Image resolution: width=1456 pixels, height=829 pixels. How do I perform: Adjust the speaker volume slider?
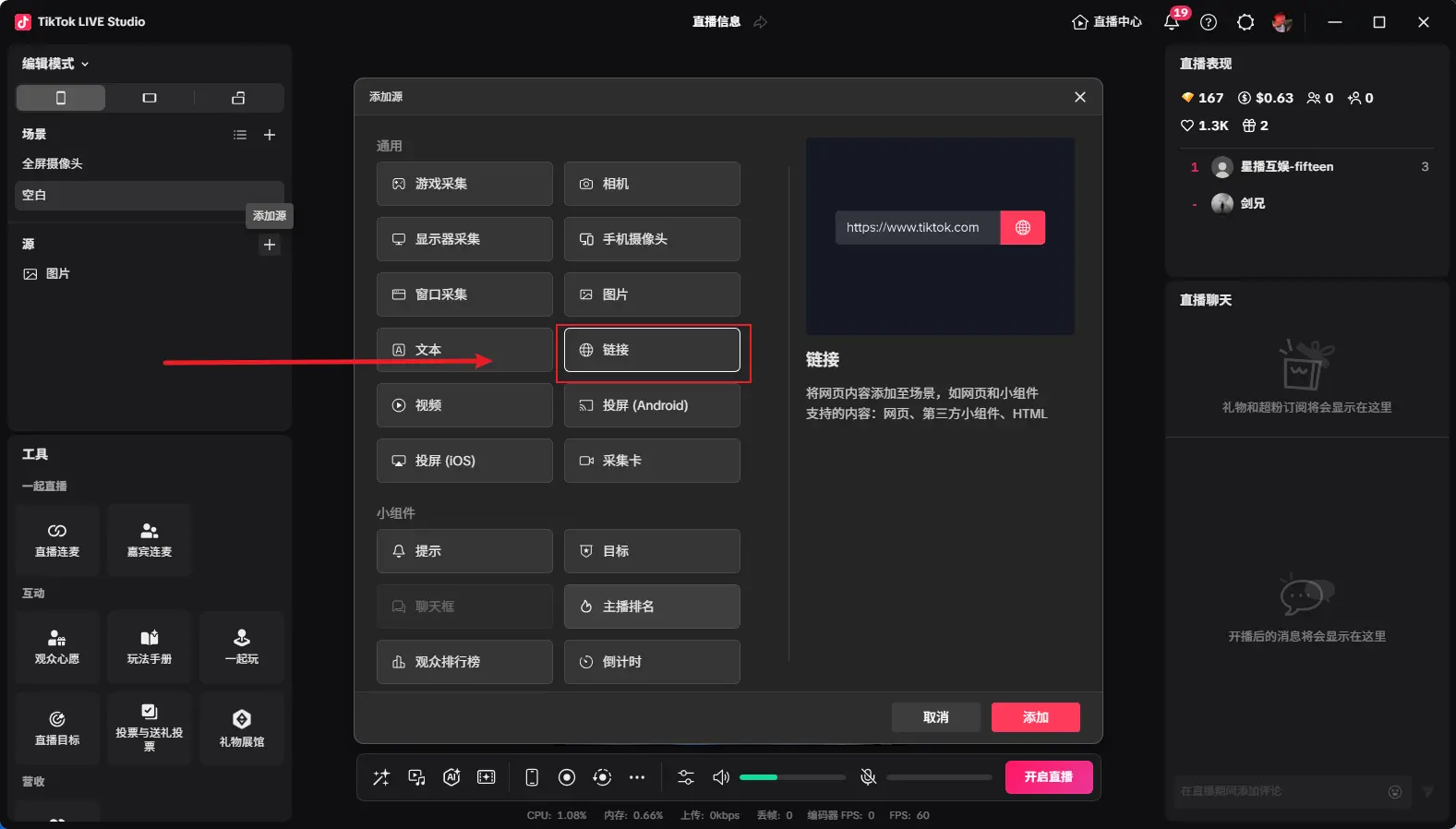click(791, 777)
